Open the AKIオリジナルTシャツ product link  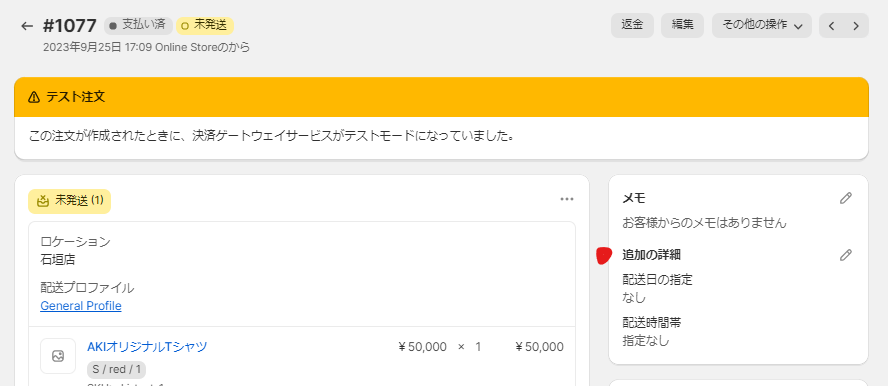point(147,347)
